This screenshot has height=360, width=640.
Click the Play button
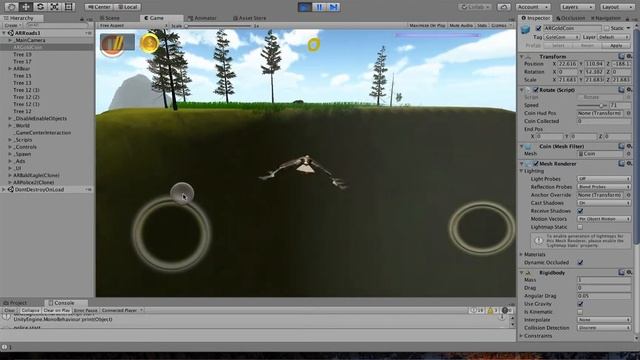click(x=304, y=7)
